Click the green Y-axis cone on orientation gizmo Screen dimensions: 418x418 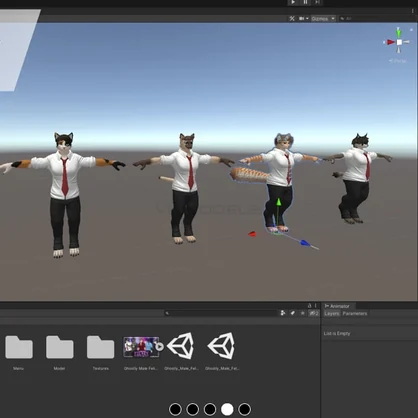(398, 33)
